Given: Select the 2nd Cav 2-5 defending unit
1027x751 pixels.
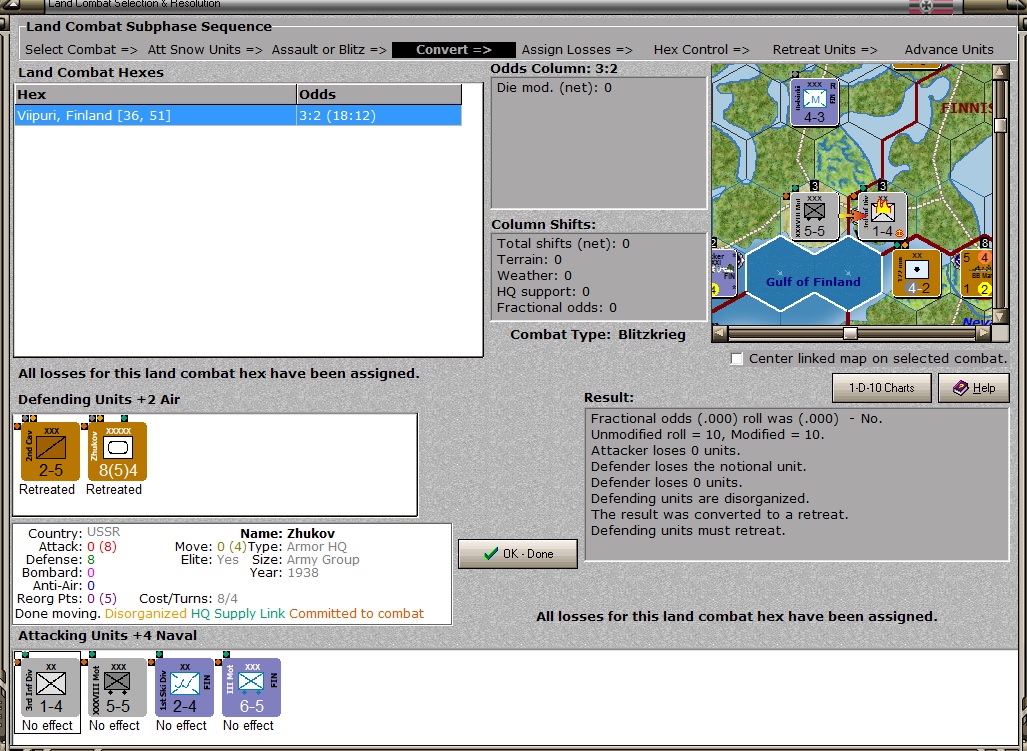Looking at the screenshot, I should (50, 452).
